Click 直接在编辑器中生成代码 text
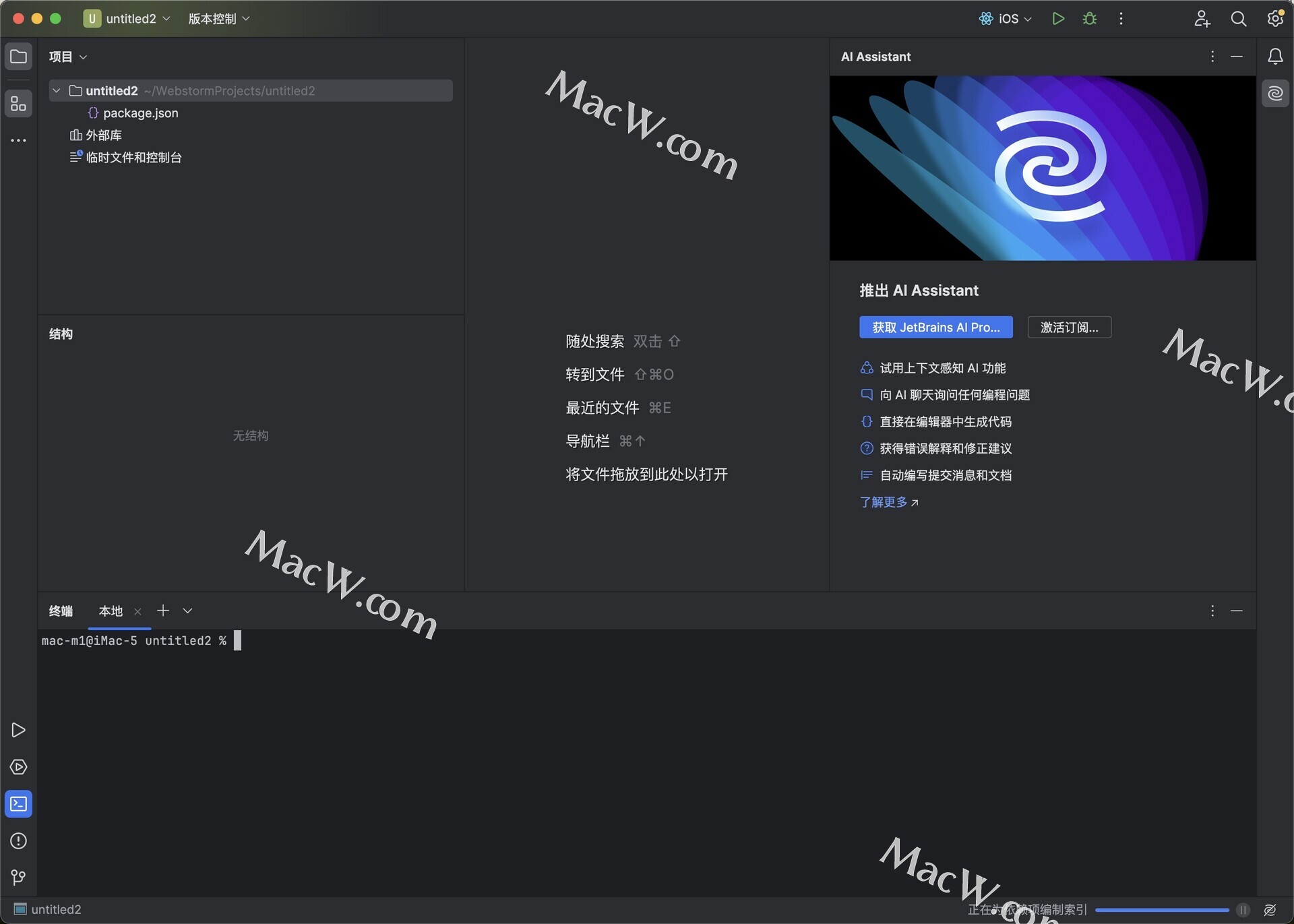 [945, 422]
